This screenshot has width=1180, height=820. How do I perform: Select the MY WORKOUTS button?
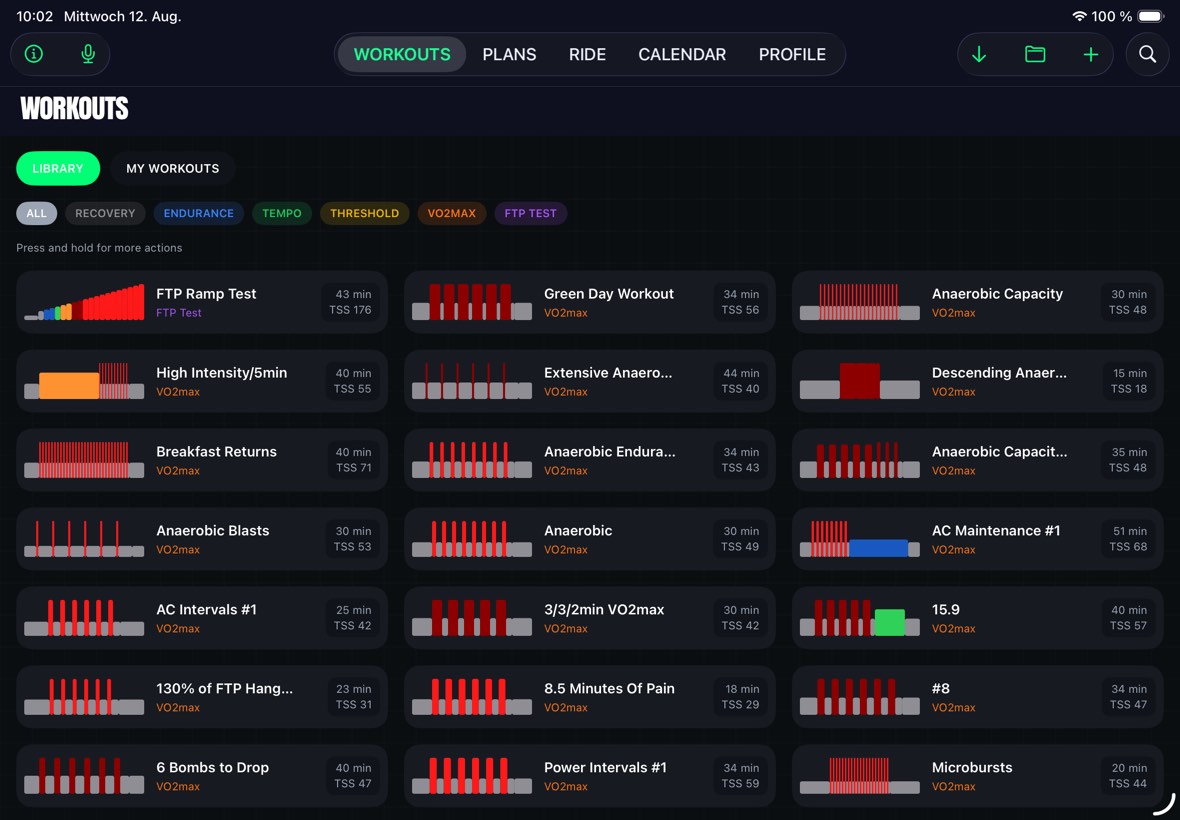[172, 169]
